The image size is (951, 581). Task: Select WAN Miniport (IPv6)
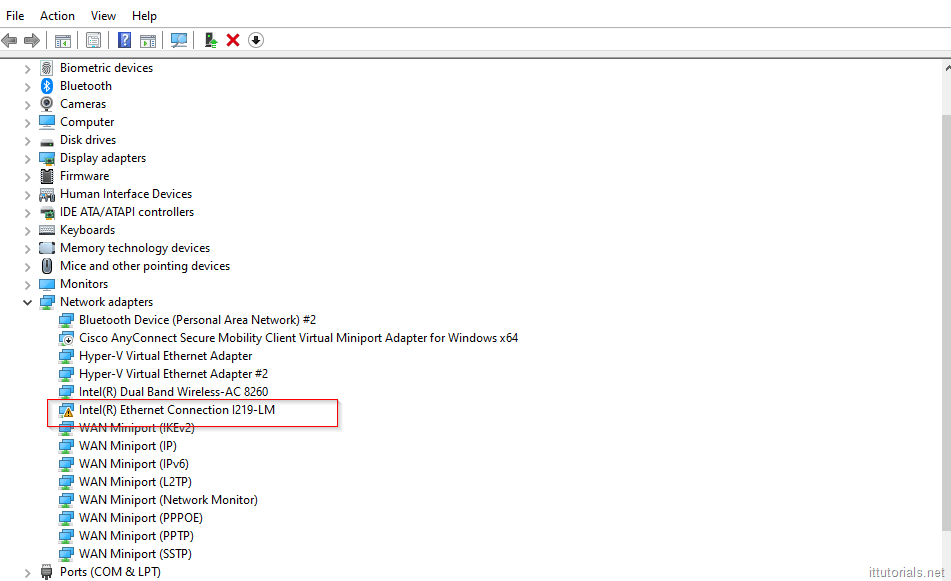click(x=134, y=464)
